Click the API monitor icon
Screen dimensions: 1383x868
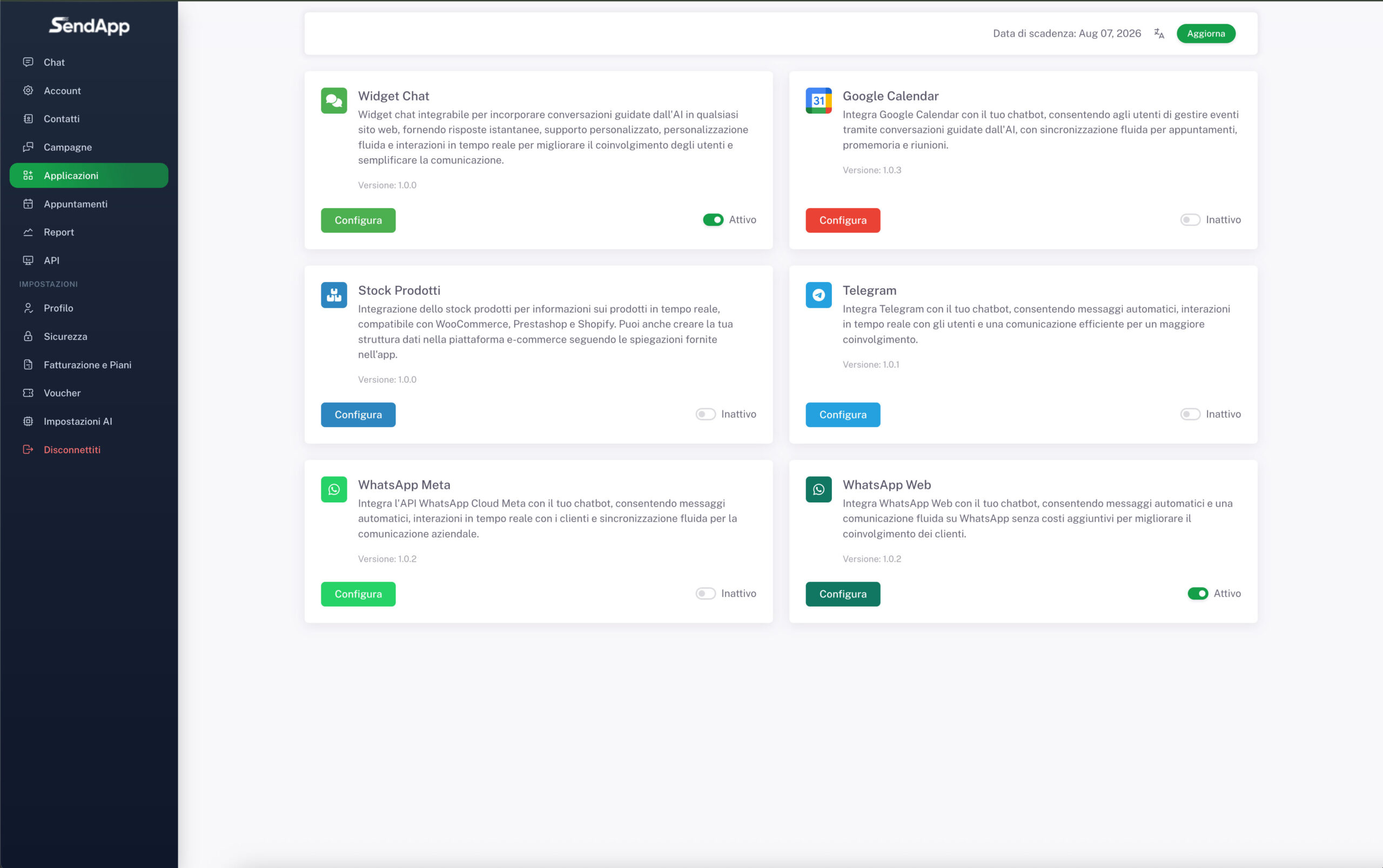tap(28, 260)
